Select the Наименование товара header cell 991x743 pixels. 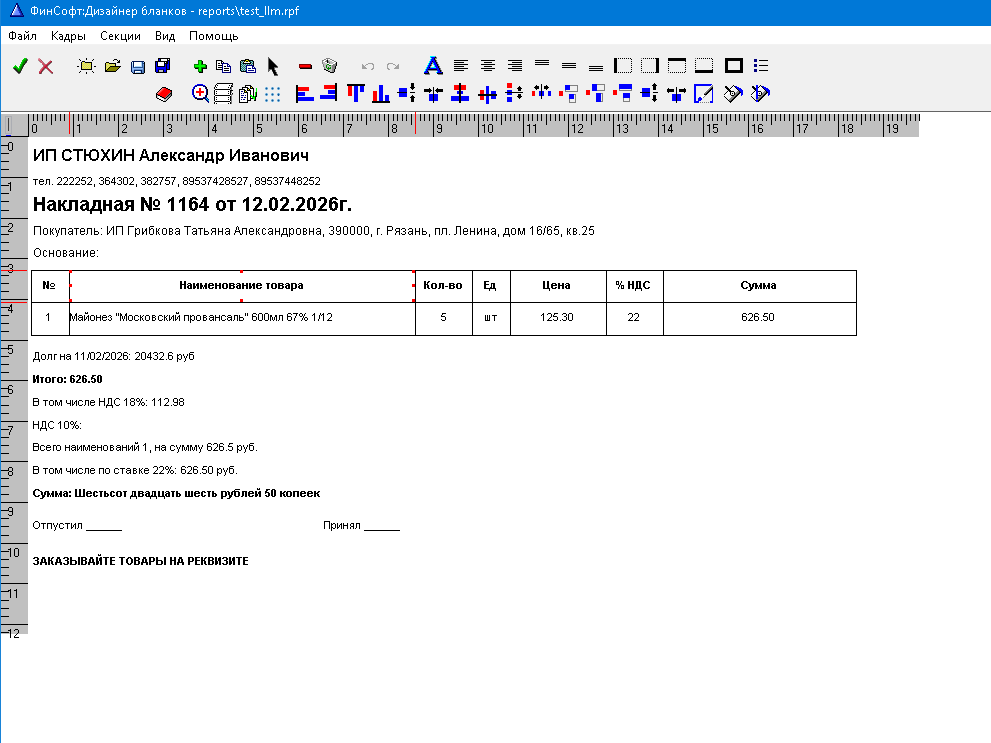point(242,286)
